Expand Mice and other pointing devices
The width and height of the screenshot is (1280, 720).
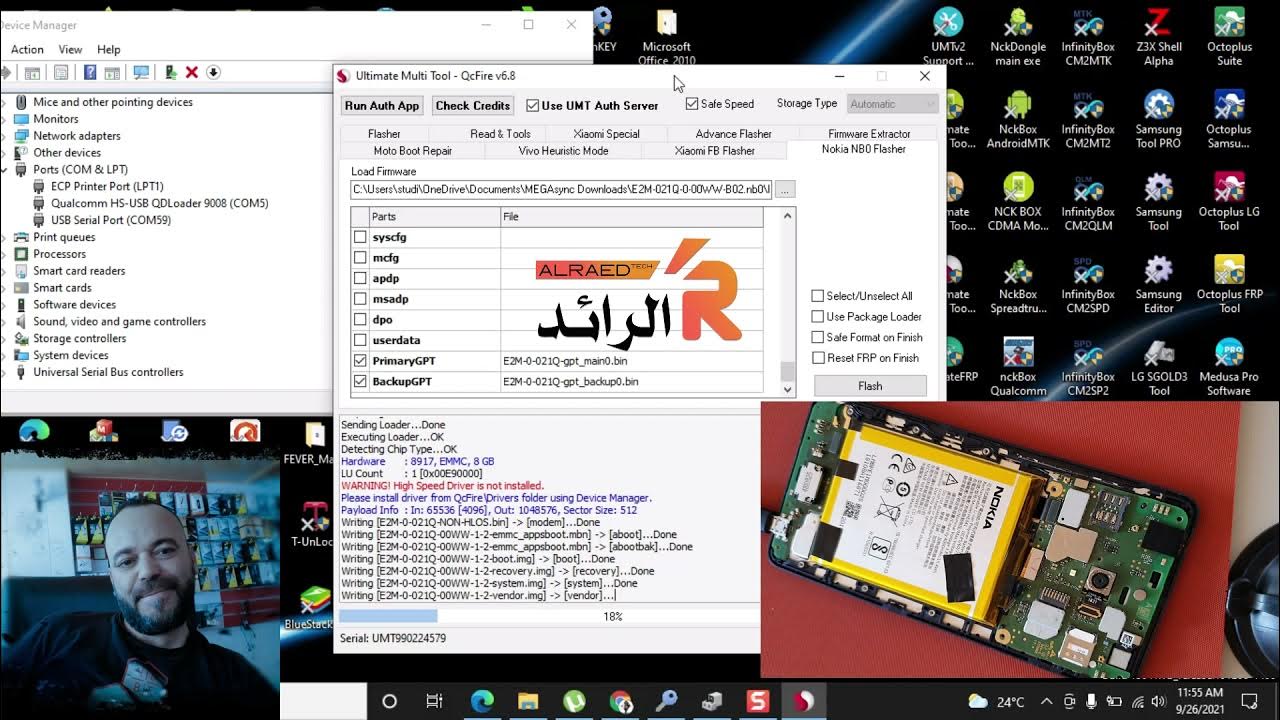click(6, 102)
